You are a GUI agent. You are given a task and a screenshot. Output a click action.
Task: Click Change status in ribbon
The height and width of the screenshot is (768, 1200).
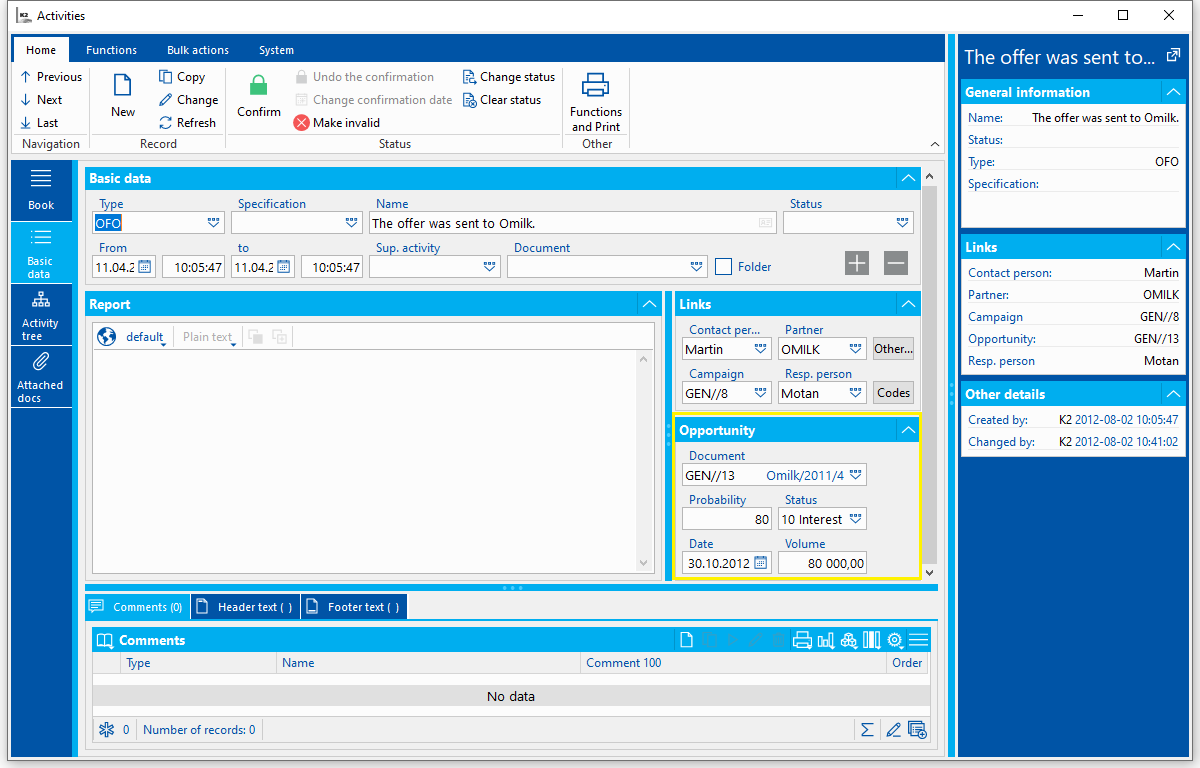tap(509, 77)
